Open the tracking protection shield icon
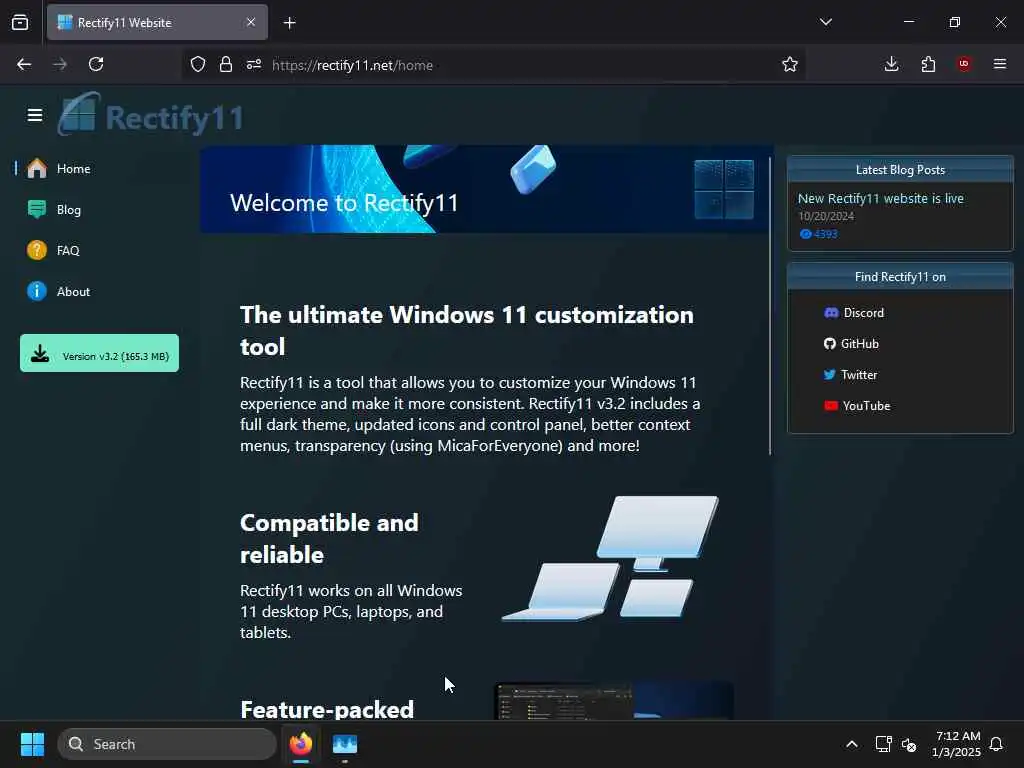The height and width of the screenshot is (768, 1024). click(198, 65)
